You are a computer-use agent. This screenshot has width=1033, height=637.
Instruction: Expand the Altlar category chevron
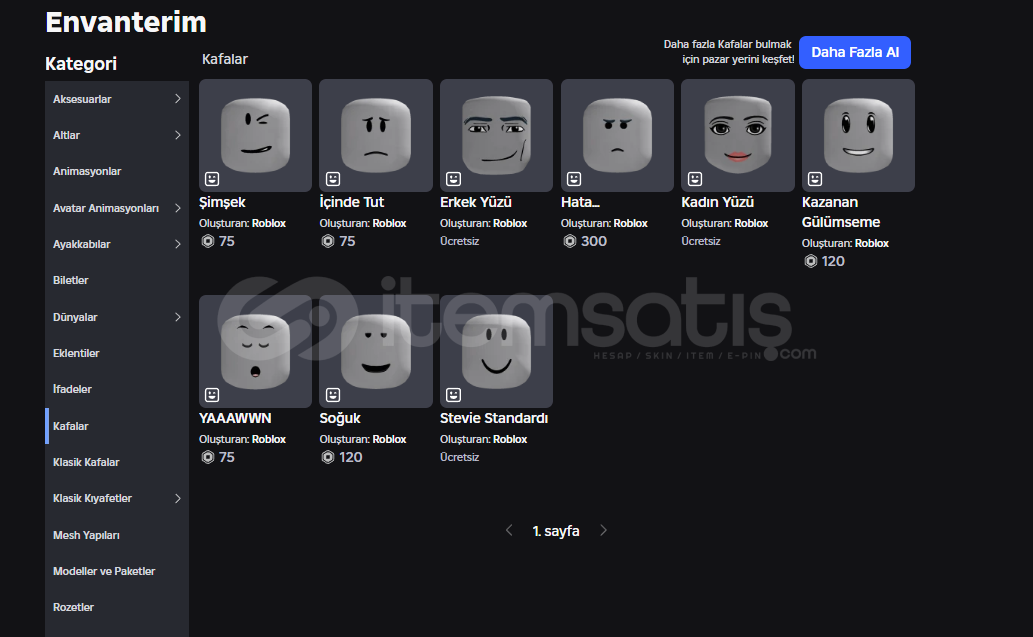(177, 135)
